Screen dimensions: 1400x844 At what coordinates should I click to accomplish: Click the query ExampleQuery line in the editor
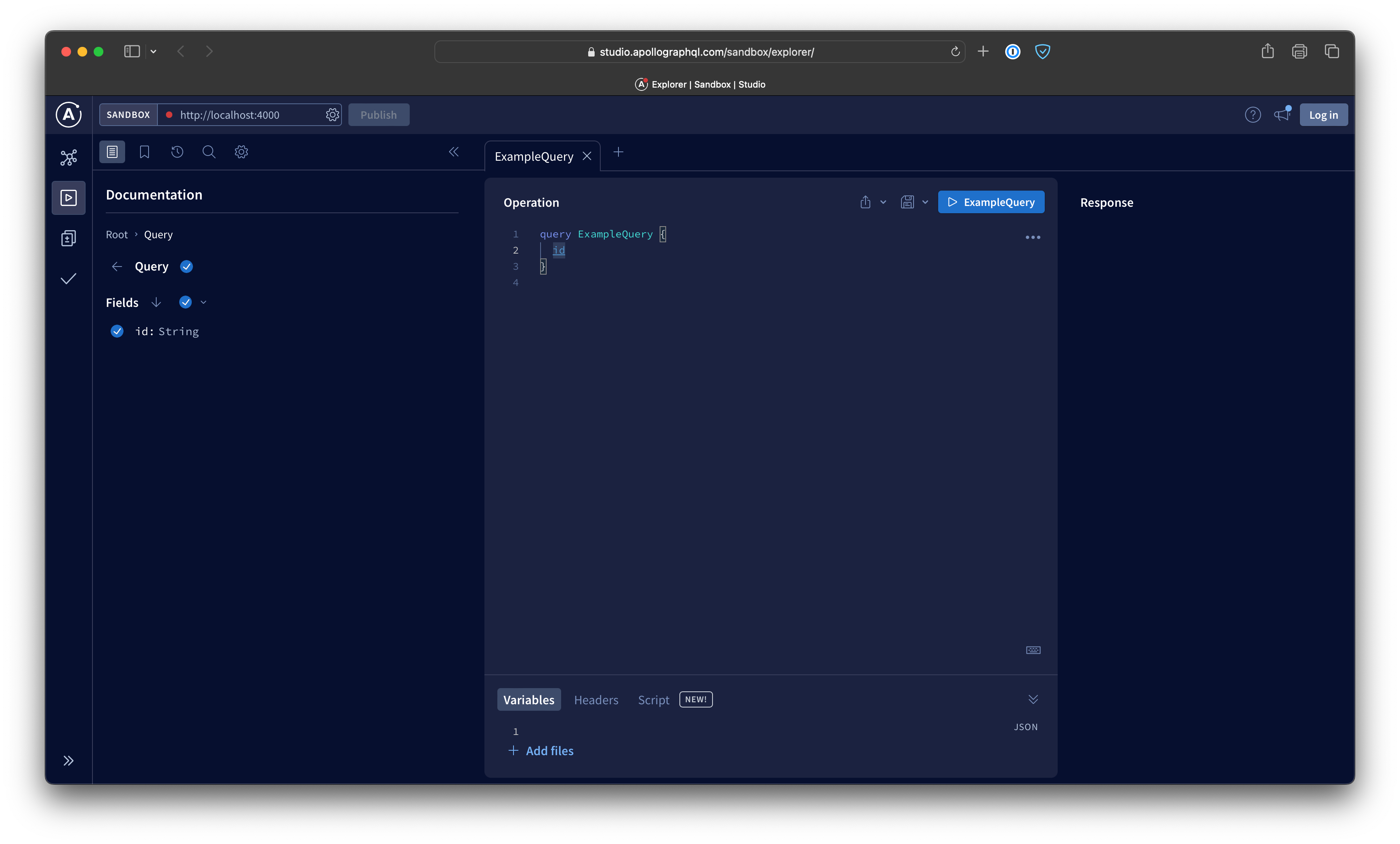point(603,234)
